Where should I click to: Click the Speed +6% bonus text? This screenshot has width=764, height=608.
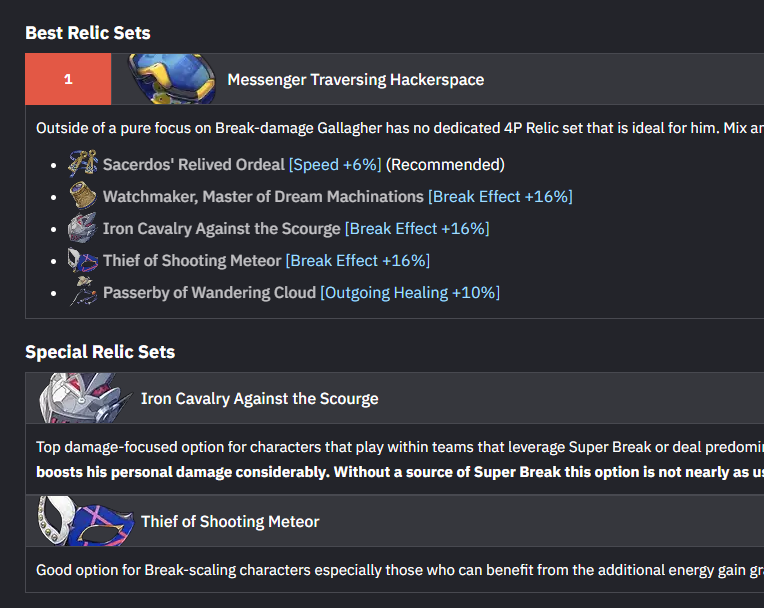[335, 165]
